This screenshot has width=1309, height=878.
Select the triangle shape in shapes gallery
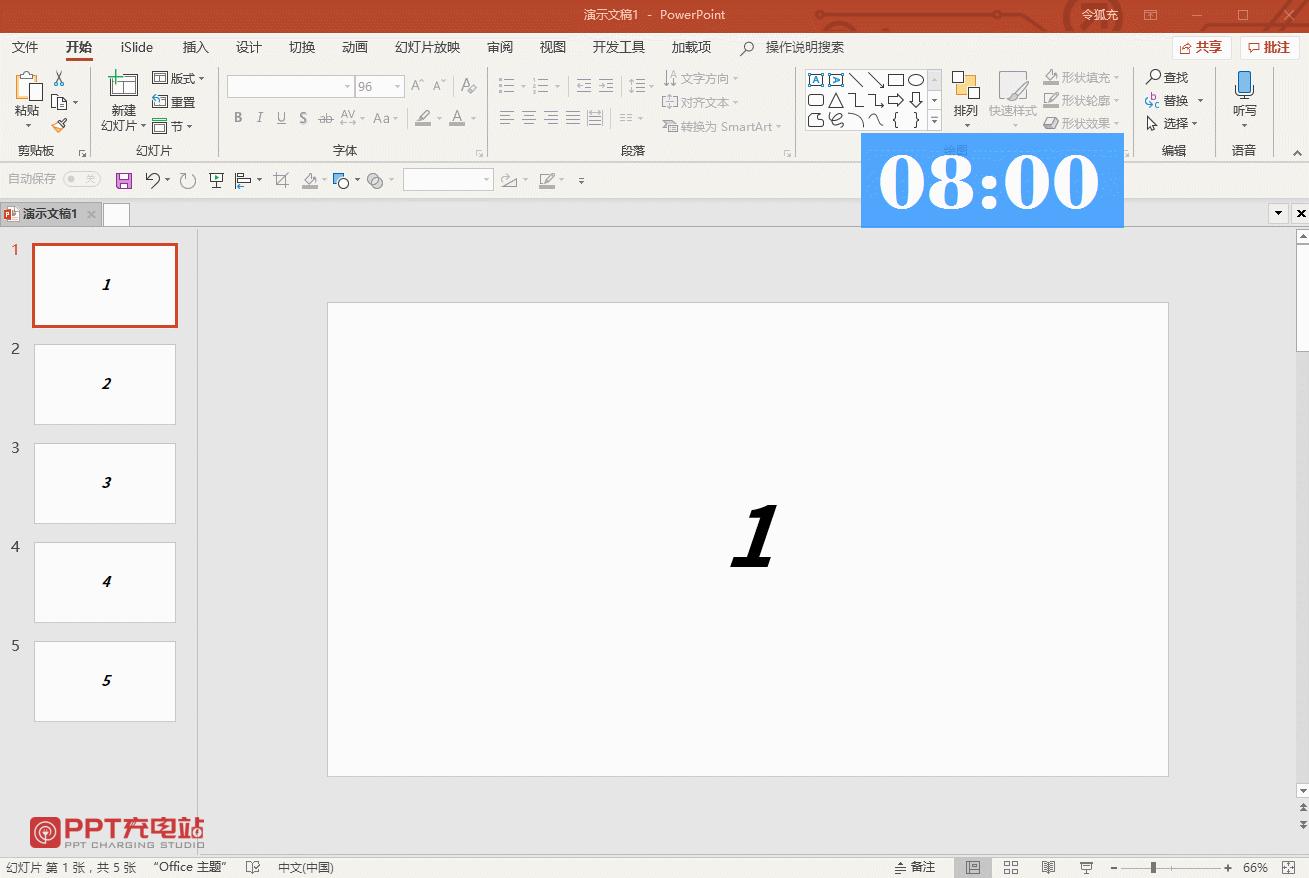836,100
